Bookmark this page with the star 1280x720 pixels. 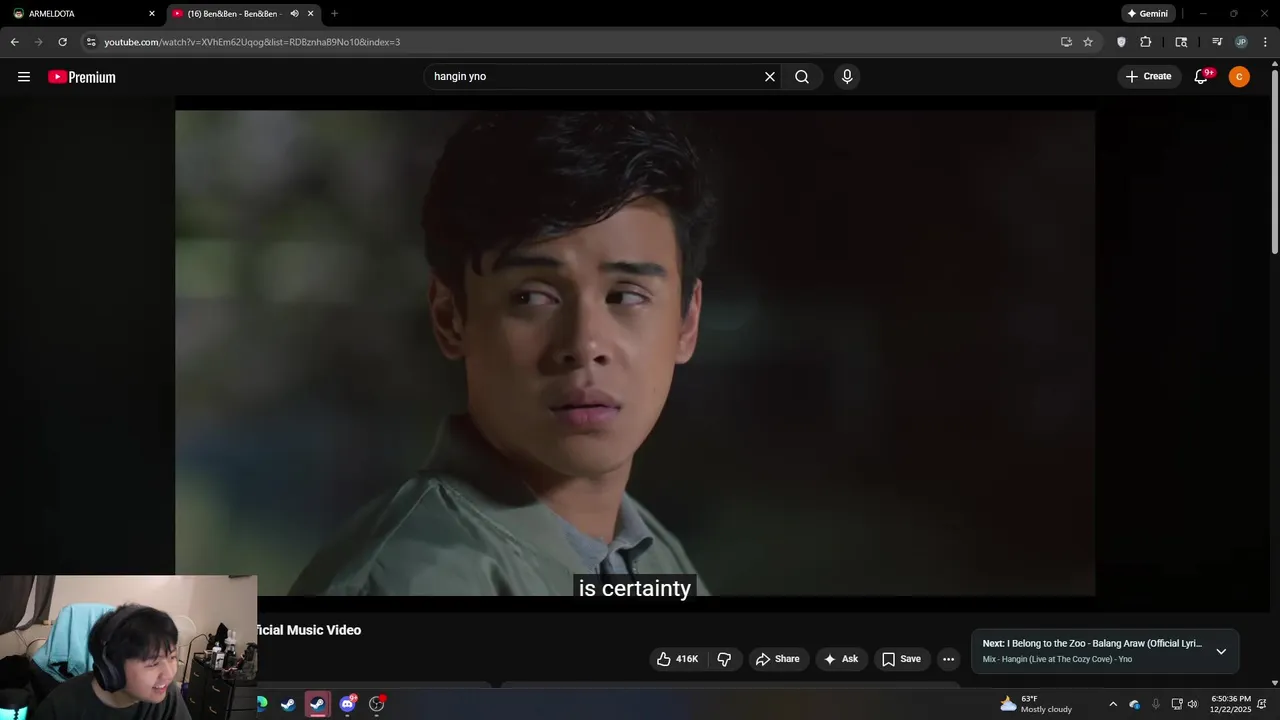coord(1088,42)
